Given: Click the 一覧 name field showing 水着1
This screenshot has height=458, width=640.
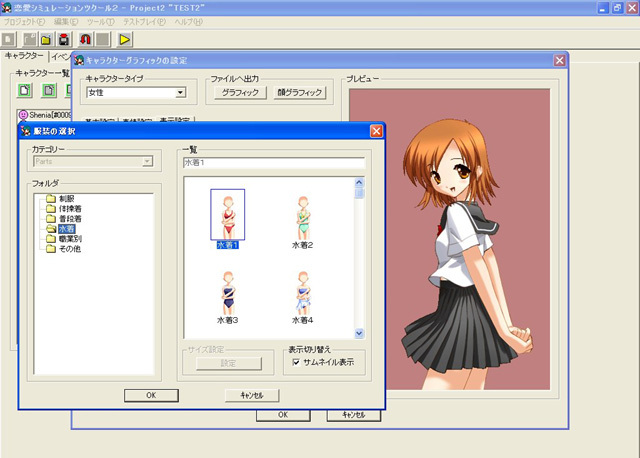Looking at the screenshot, I should pyautogui.click(x=273, y=163).
